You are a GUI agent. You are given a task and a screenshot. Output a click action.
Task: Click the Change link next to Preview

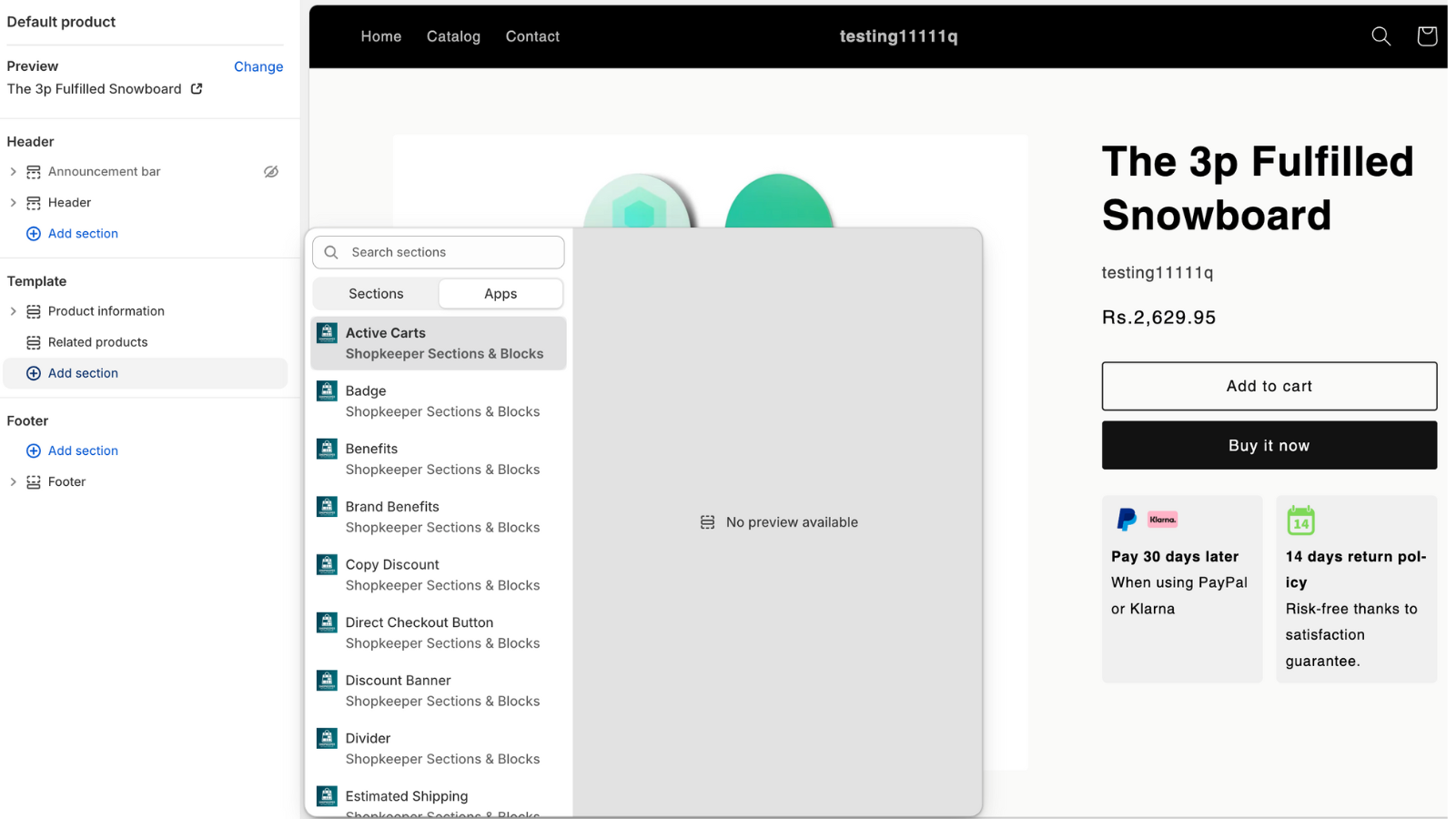(258, 66)
